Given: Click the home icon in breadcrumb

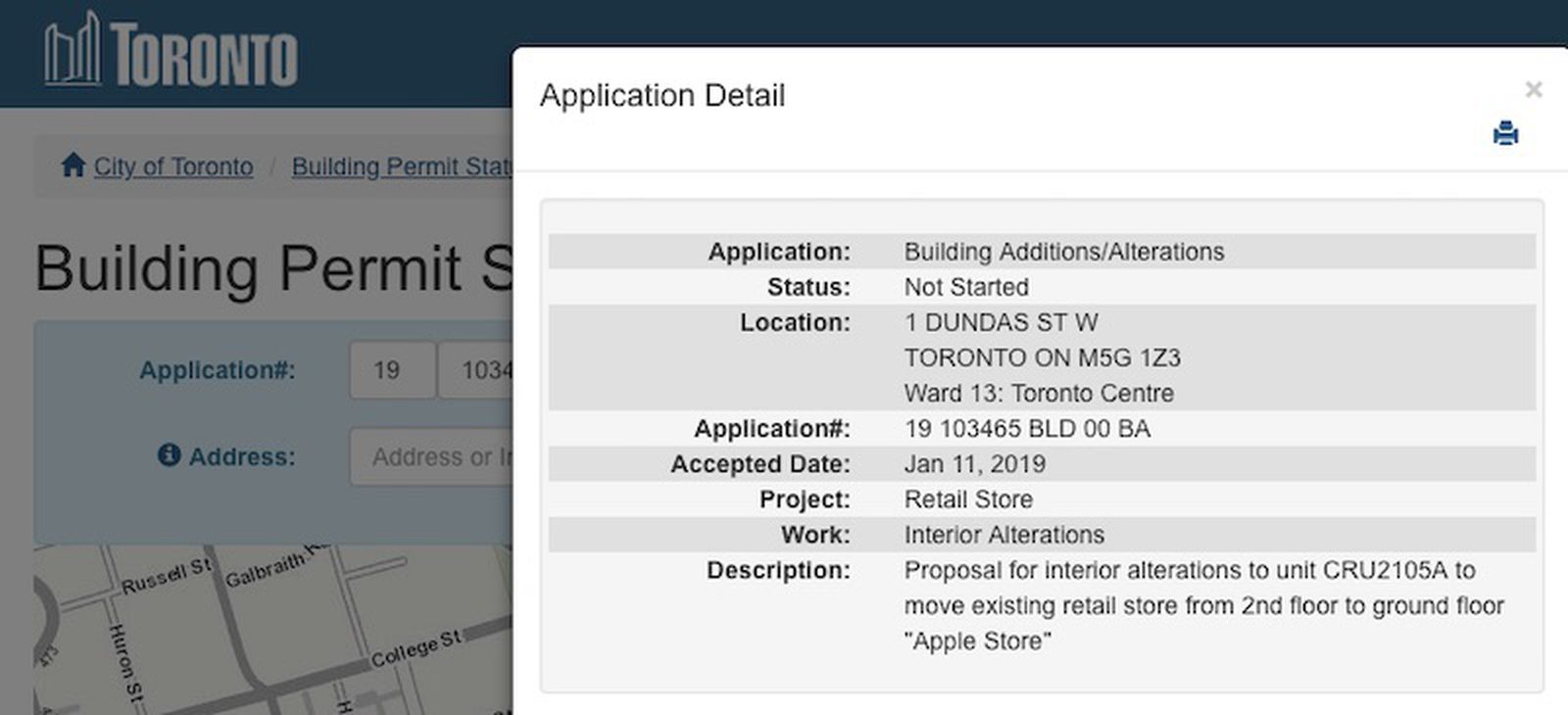Looking at the screenshot, I should [x=73, y=166].
